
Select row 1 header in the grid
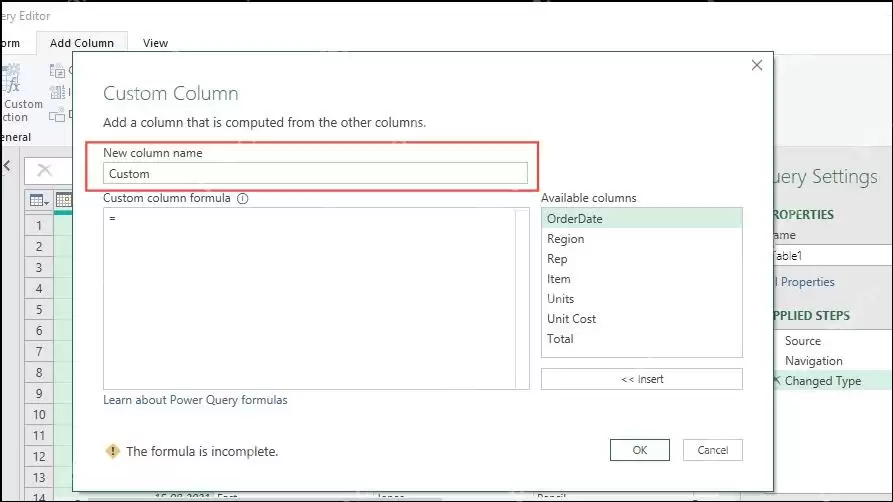pos(39,226)
